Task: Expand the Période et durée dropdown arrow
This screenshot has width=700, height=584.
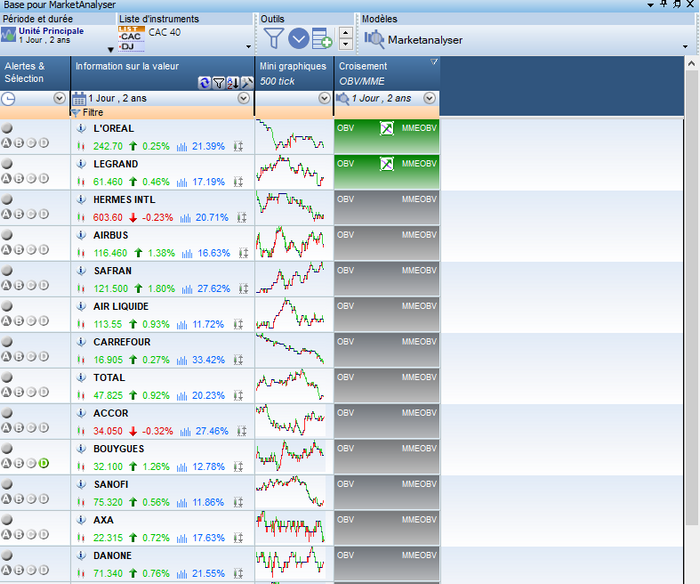Action: pyautogui.click(x=111, y=50)
